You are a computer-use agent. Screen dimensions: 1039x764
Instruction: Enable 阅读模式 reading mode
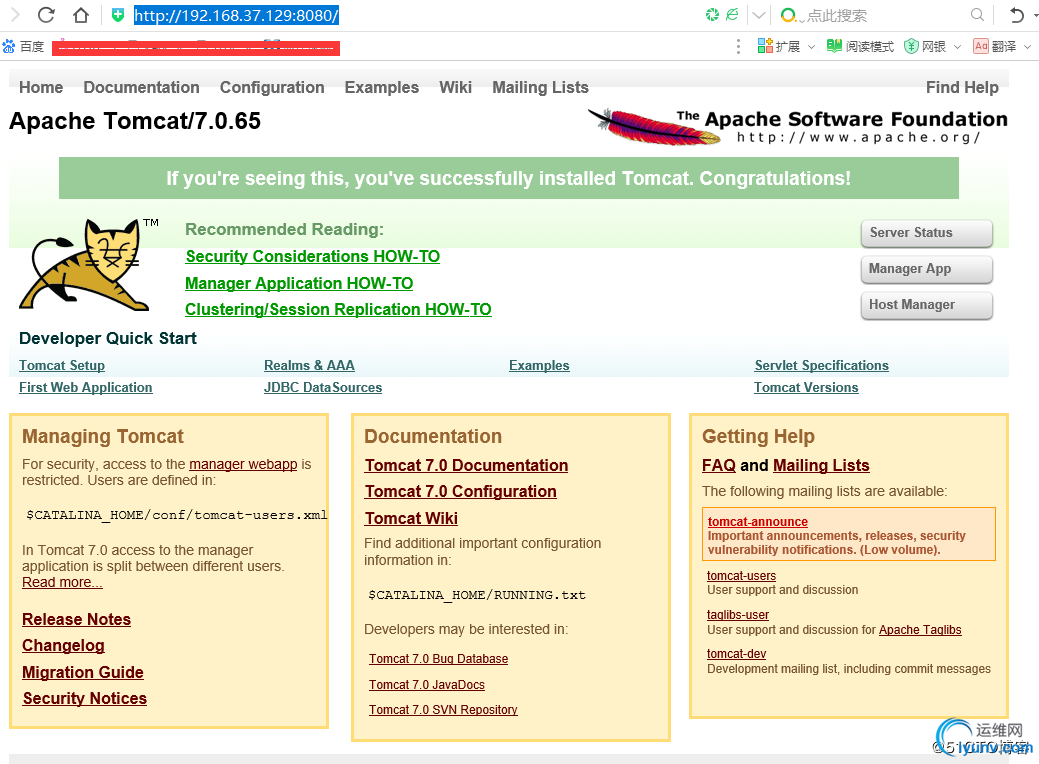click(860, 46)
